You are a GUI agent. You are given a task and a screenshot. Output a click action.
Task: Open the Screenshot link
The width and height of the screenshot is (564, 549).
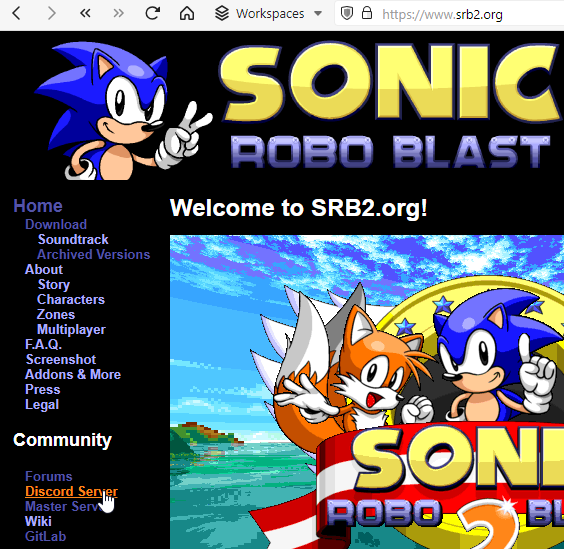(61, 360)
